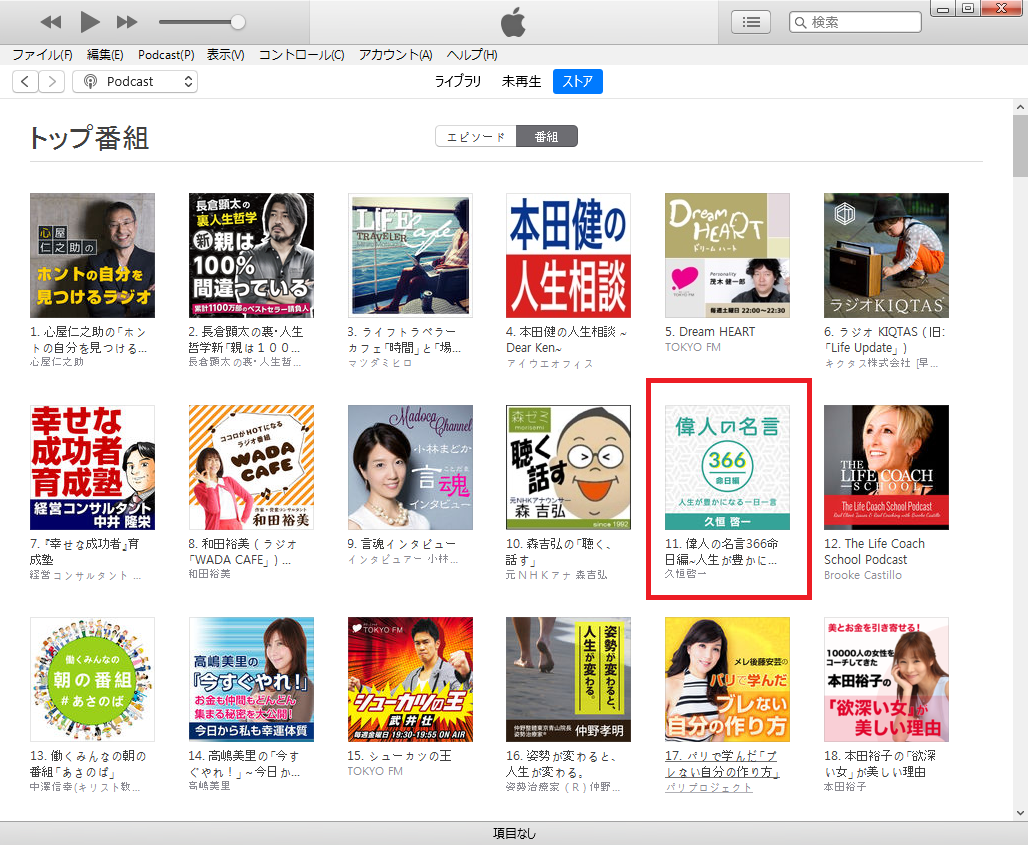Viewport: 1028px width, 845px height.
Task: Click title link 5. Dream HEART
Action: [710, 332]
